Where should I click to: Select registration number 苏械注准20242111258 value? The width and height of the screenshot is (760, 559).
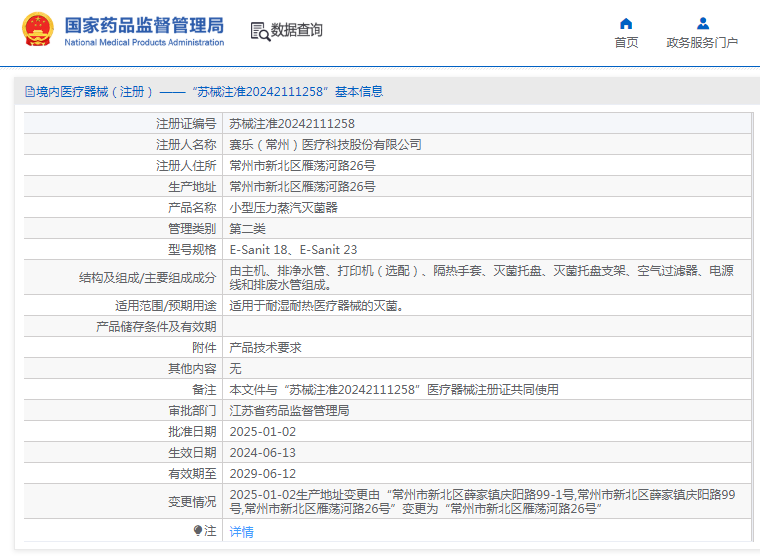pyautogui.click(x=292, y=124)
